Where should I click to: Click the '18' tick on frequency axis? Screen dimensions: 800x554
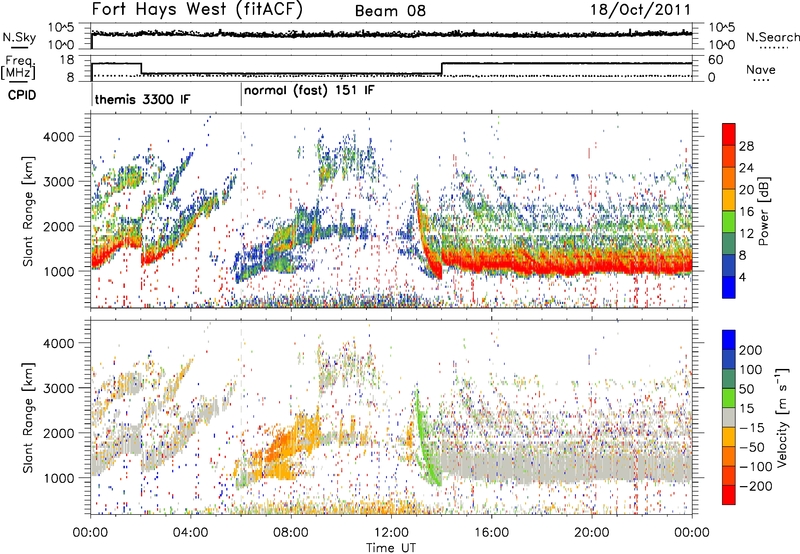[66, 60]
